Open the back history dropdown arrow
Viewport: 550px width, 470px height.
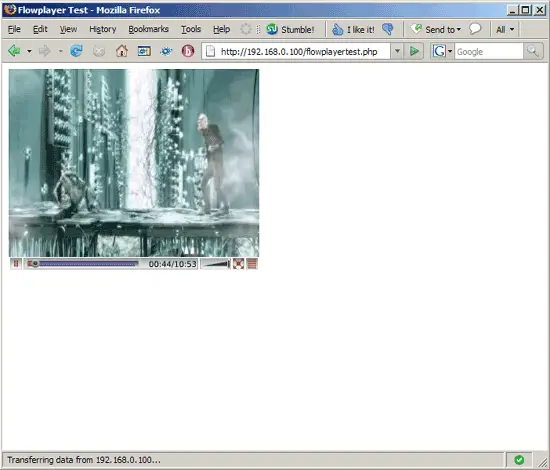pyautogui.click(x=29, y=52)
